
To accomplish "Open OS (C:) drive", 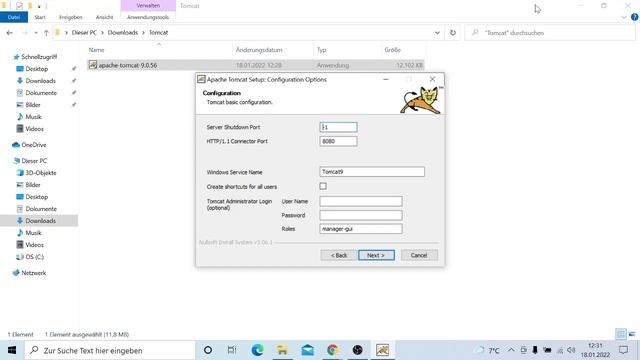I will [x=34, y=257].
